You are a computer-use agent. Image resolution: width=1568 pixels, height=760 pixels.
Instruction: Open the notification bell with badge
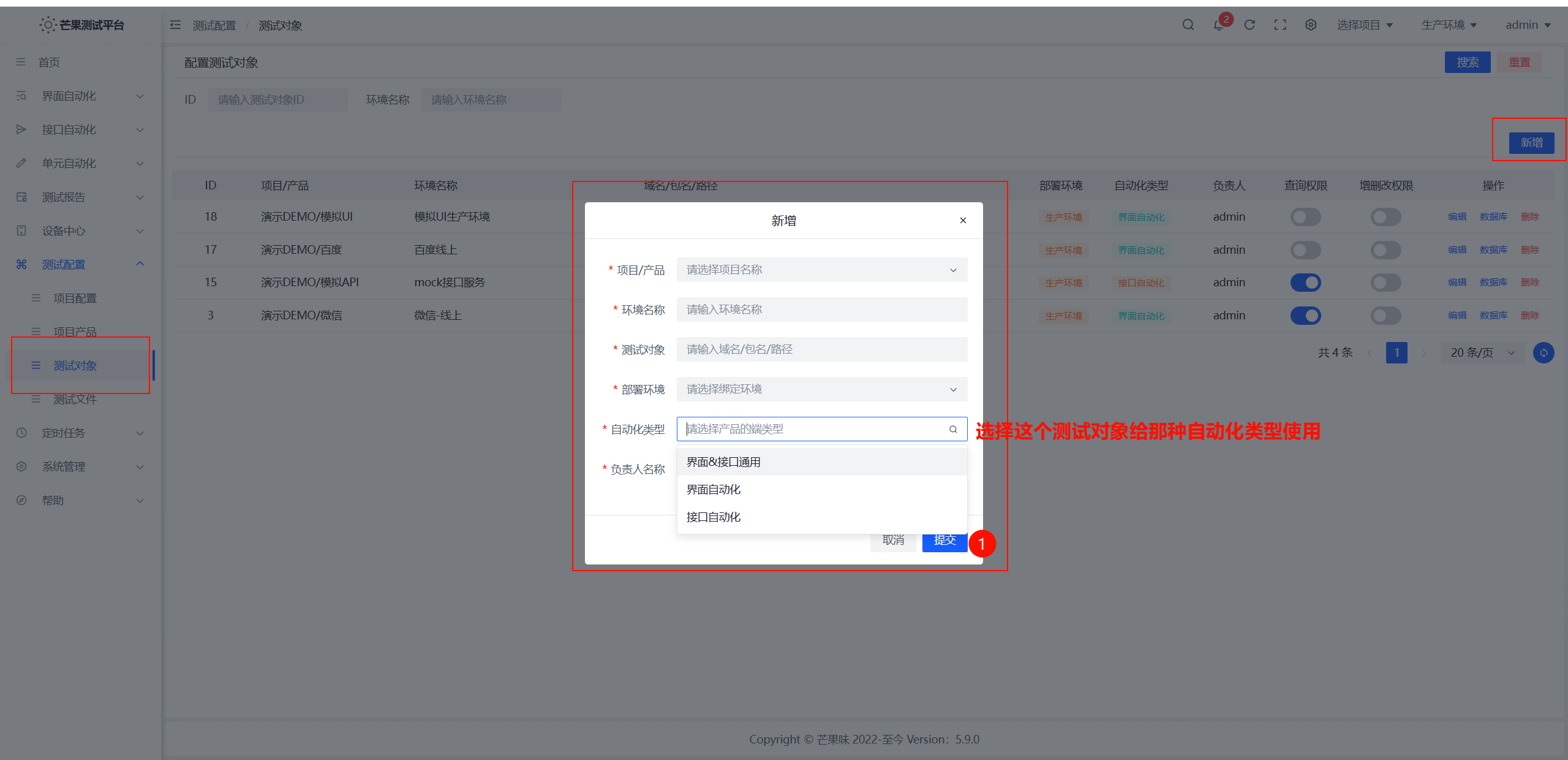(x=1219, y=25)
